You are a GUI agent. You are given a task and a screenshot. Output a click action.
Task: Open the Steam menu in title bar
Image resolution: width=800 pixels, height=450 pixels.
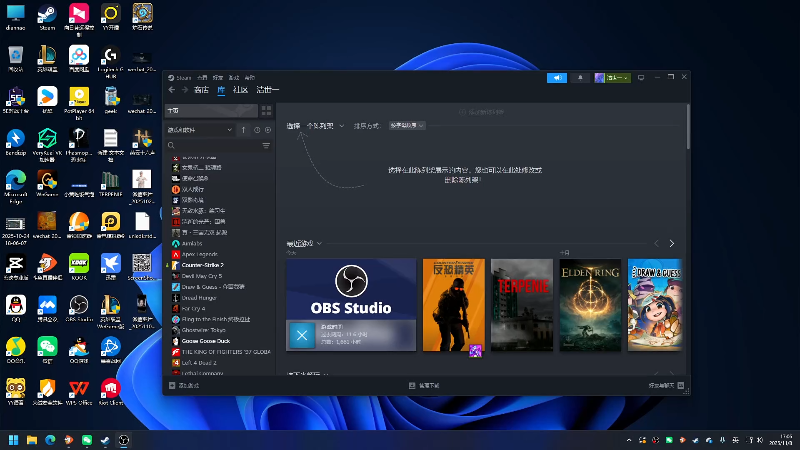[x=183, y=78]
